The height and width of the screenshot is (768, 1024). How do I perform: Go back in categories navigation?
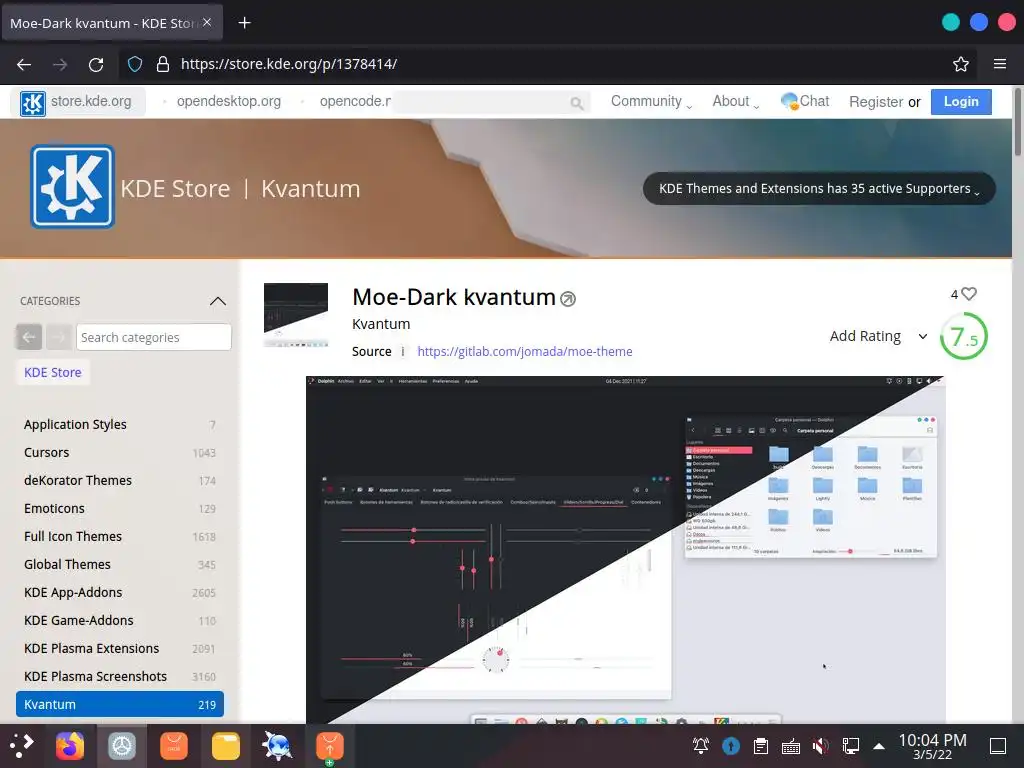(x=29, y=337)
